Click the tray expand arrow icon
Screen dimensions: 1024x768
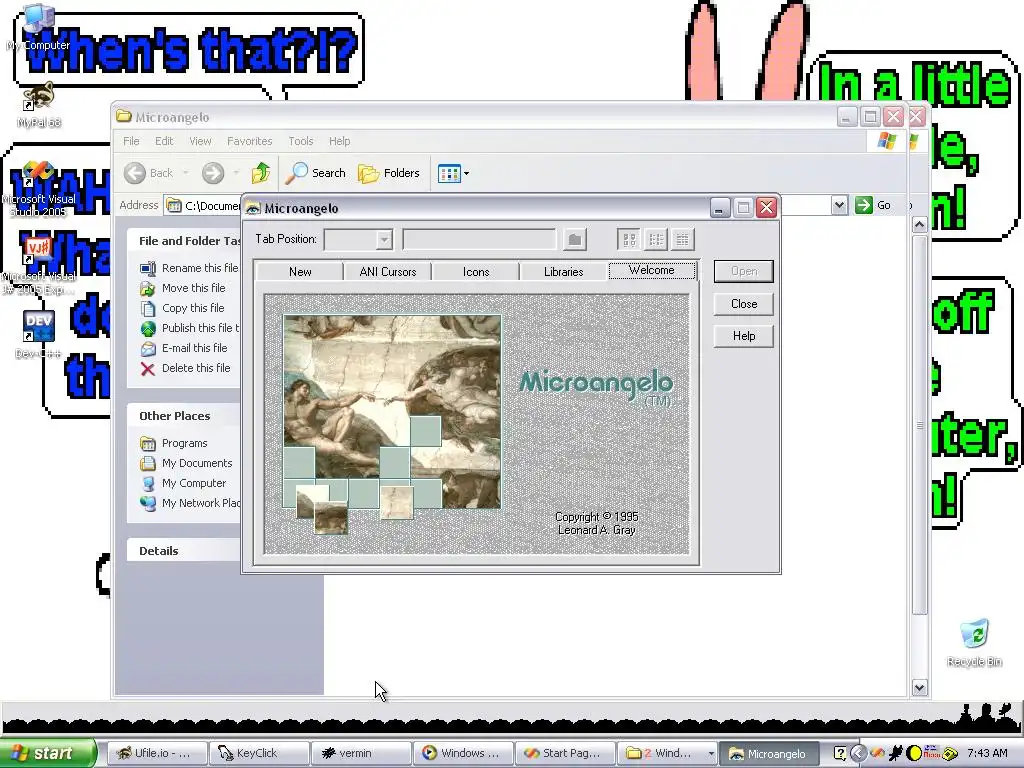pyautogui.click(x=858, y=753)
